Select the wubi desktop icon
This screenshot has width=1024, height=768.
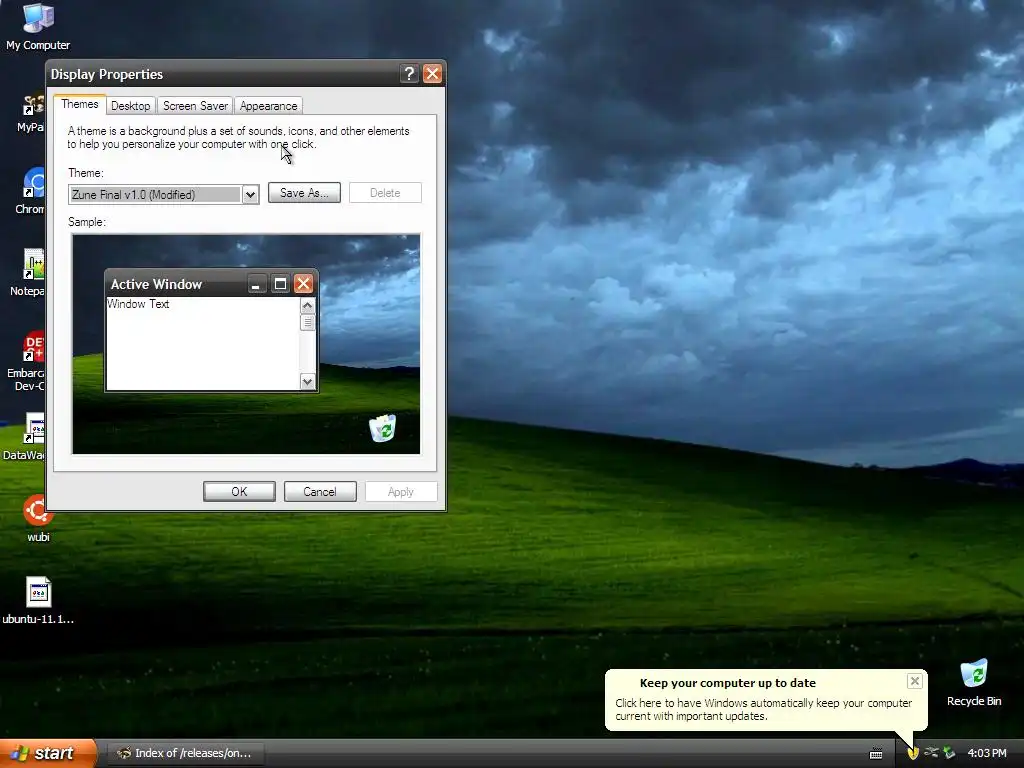[38, 519]
